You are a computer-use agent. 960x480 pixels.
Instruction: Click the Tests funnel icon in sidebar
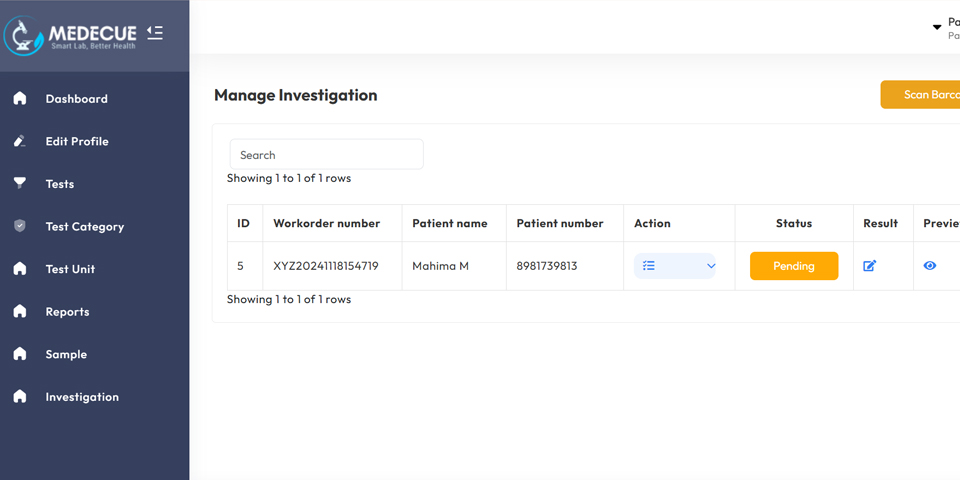tap(20, 184)
